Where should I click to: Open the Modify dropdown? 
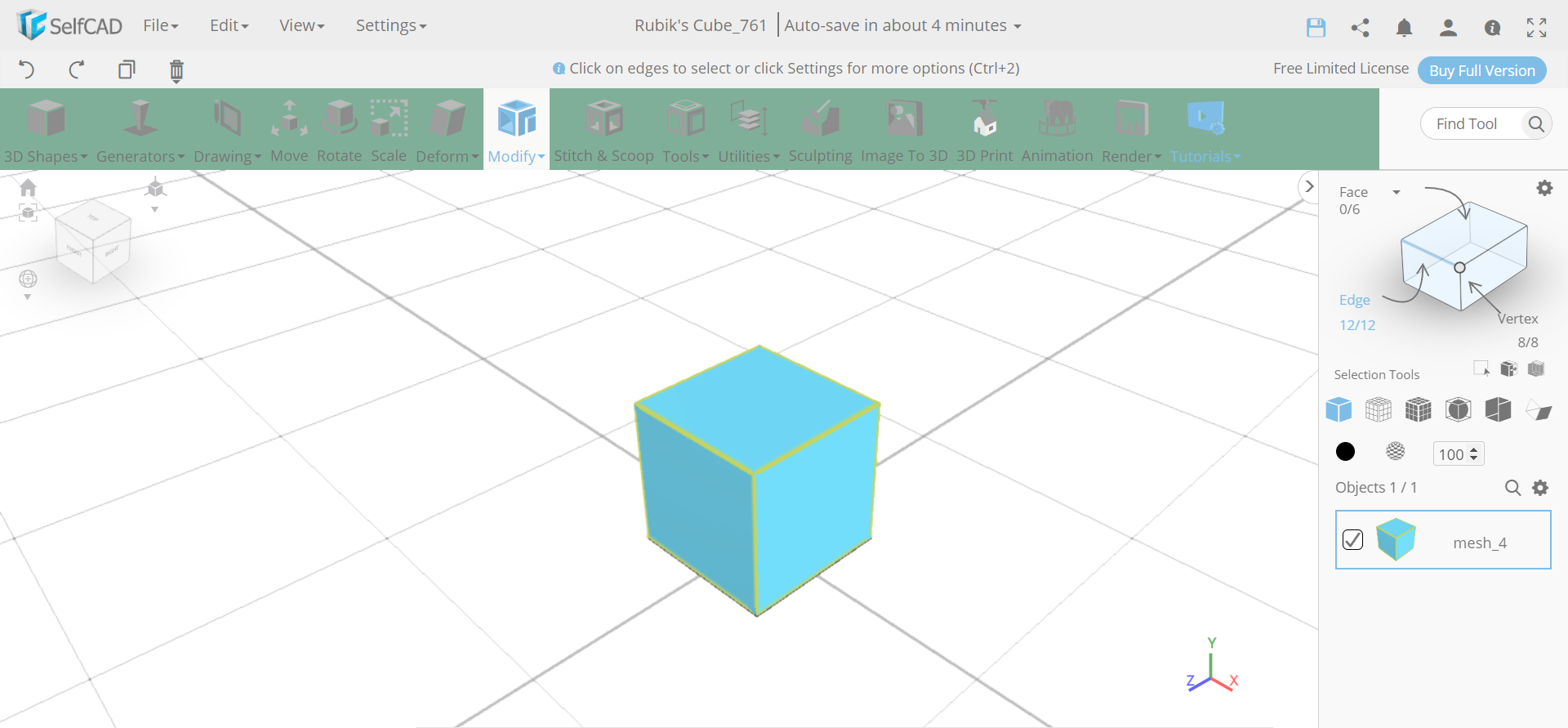[516, 131]
